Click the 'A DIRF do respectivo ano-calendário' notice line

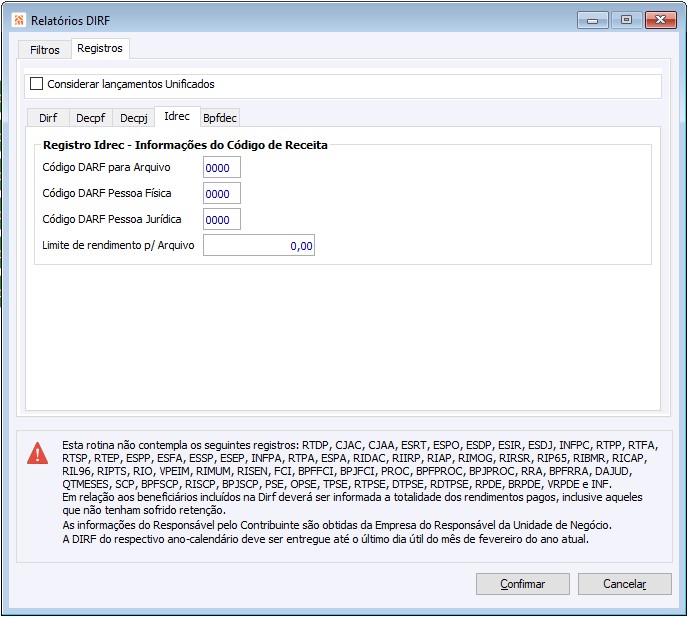(x=325, y=539)
